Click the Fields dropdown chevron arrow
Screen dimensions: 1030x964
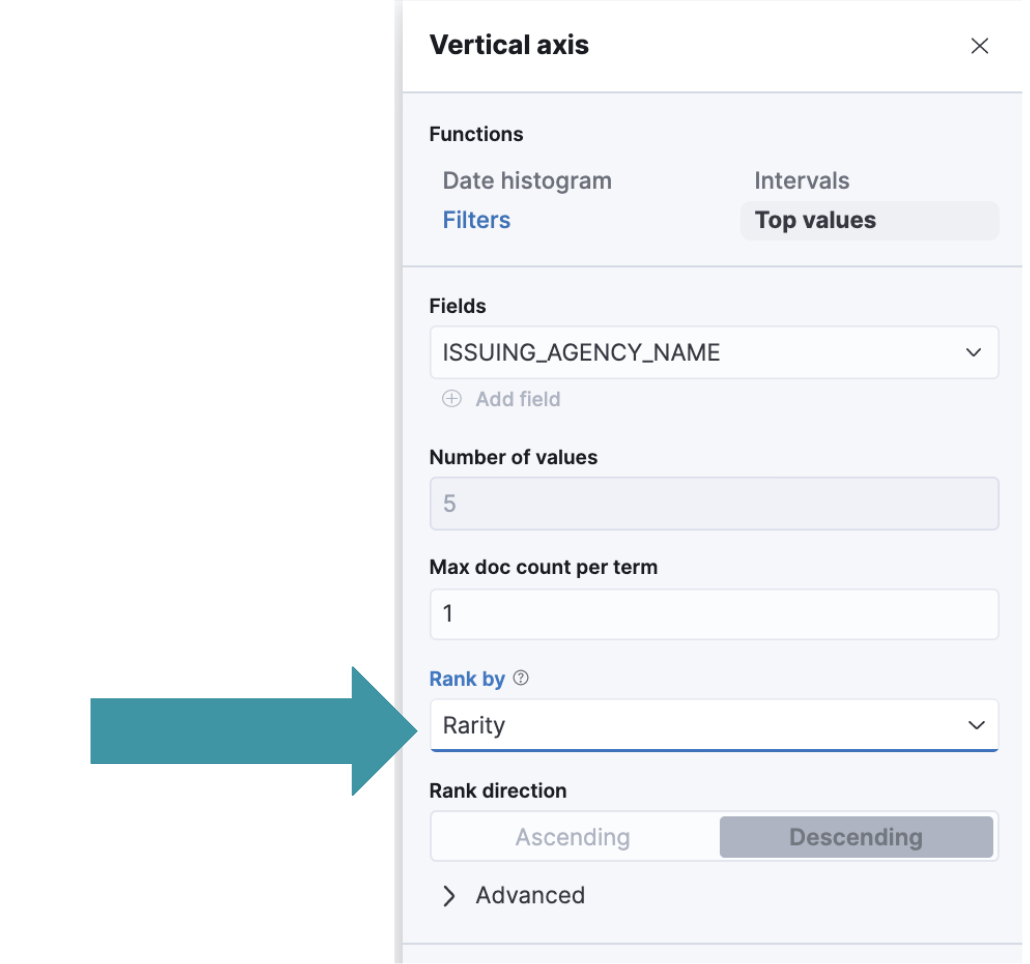click(973, 352)
